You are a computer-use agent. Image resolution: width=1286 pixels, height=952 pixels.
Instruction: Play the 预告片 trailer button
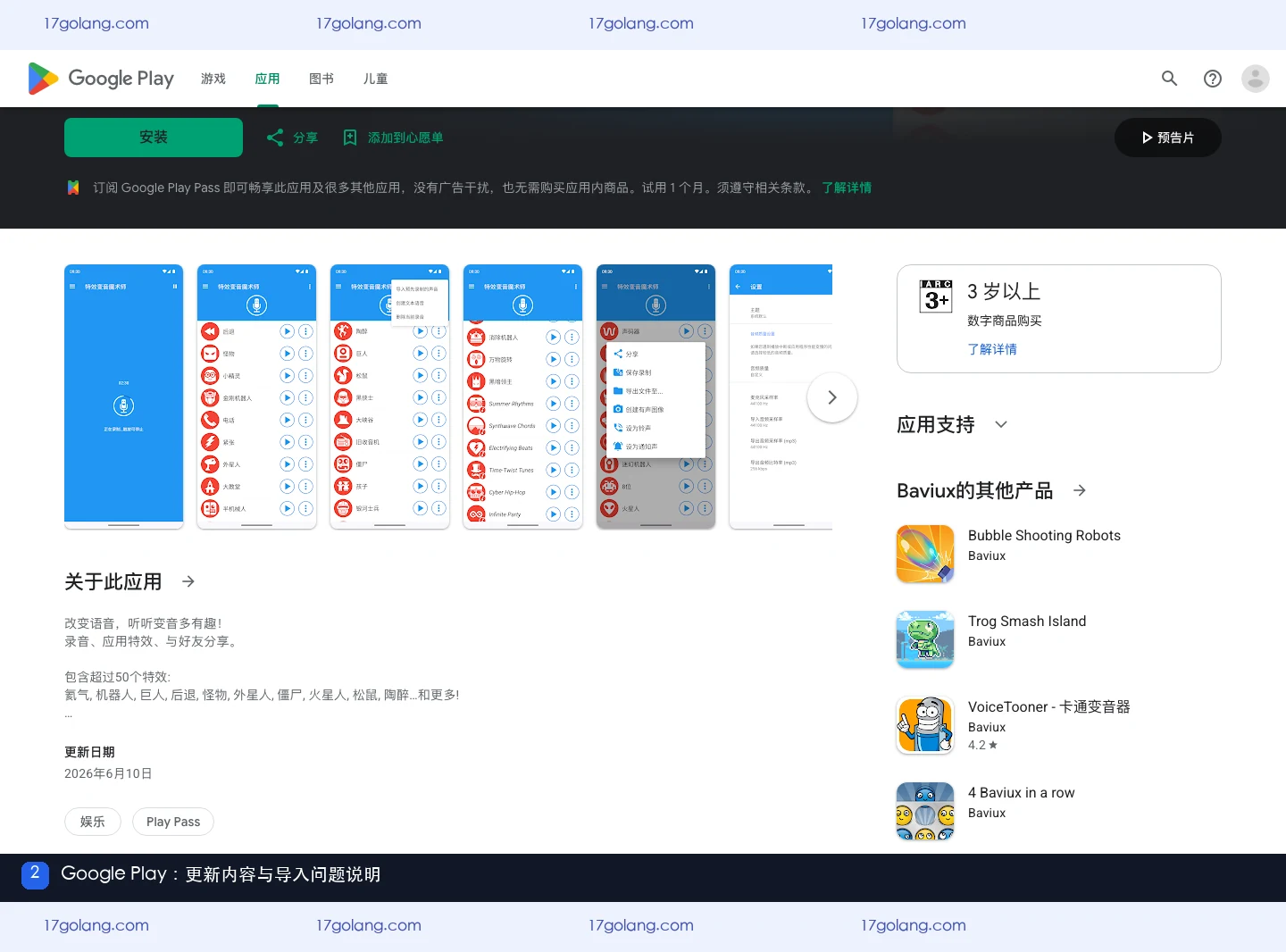point(1168,138)
